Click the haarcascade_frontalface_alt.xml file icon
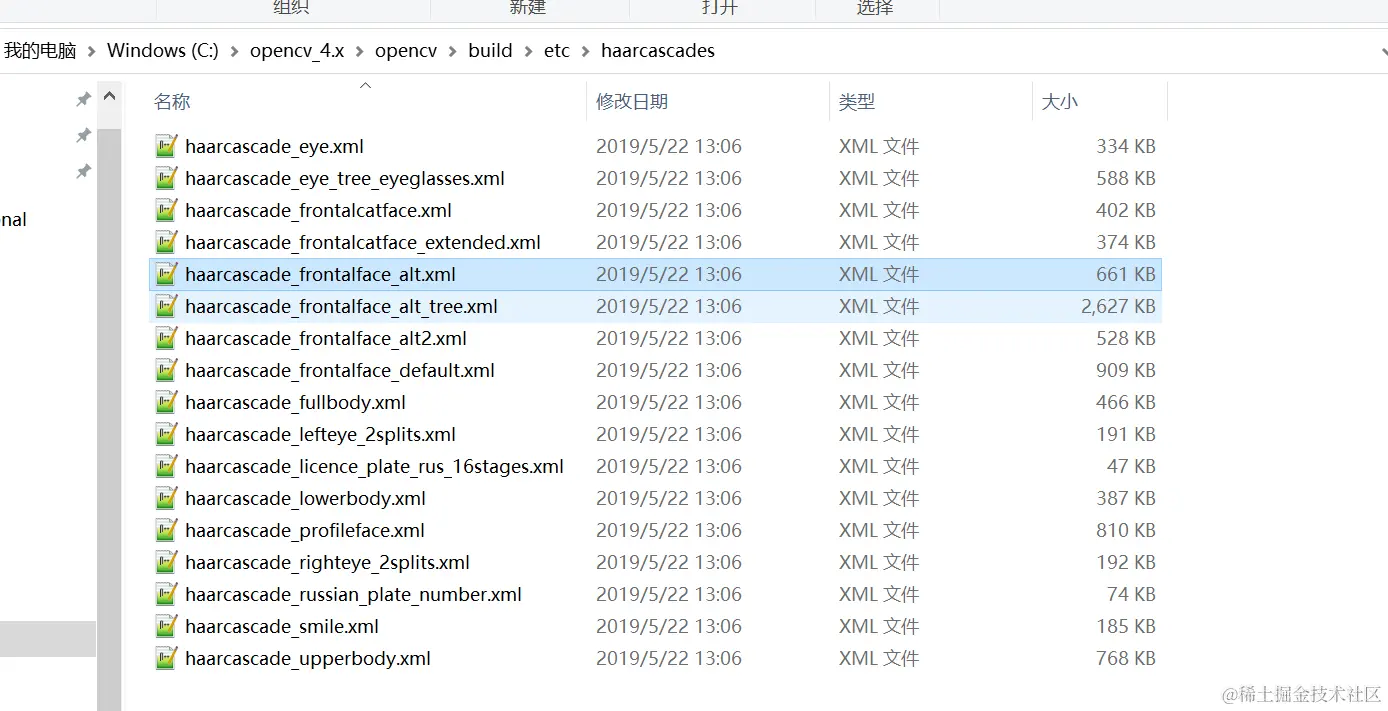 click(167, 274)
